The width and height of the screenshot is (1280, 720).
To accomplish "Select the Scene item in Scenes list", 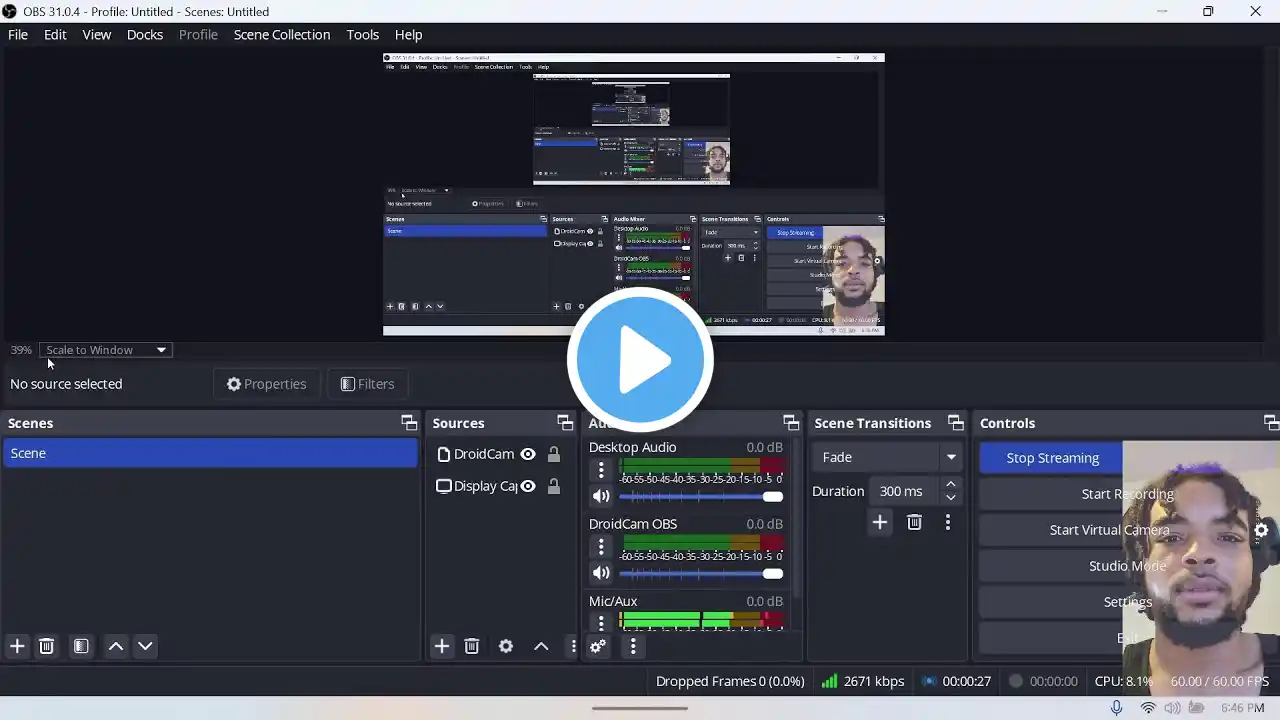I will point(210,453).
